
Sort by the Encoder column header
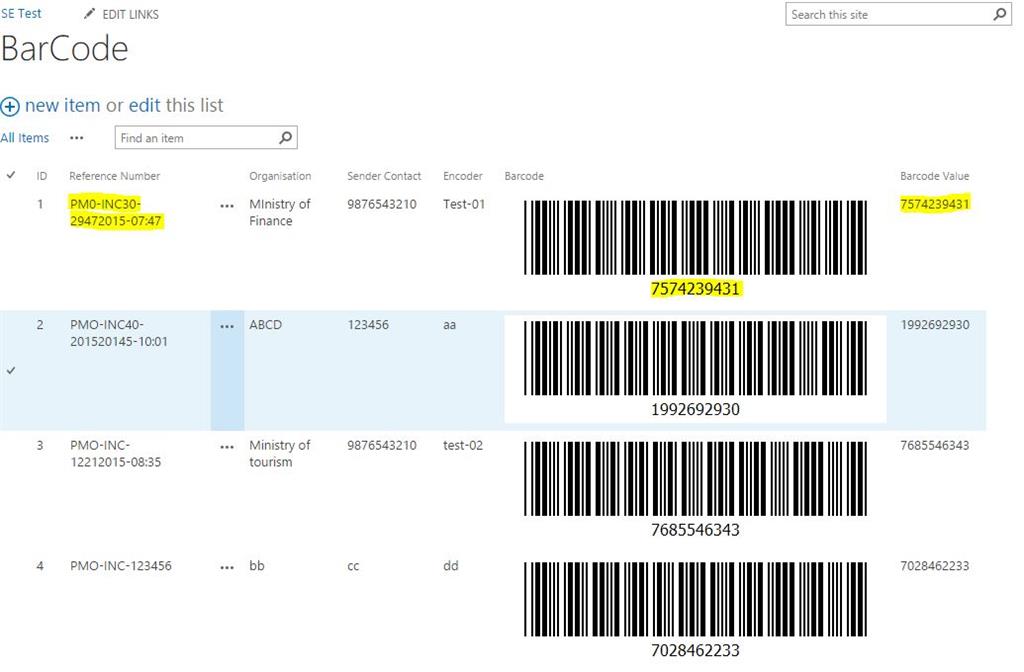462,176
